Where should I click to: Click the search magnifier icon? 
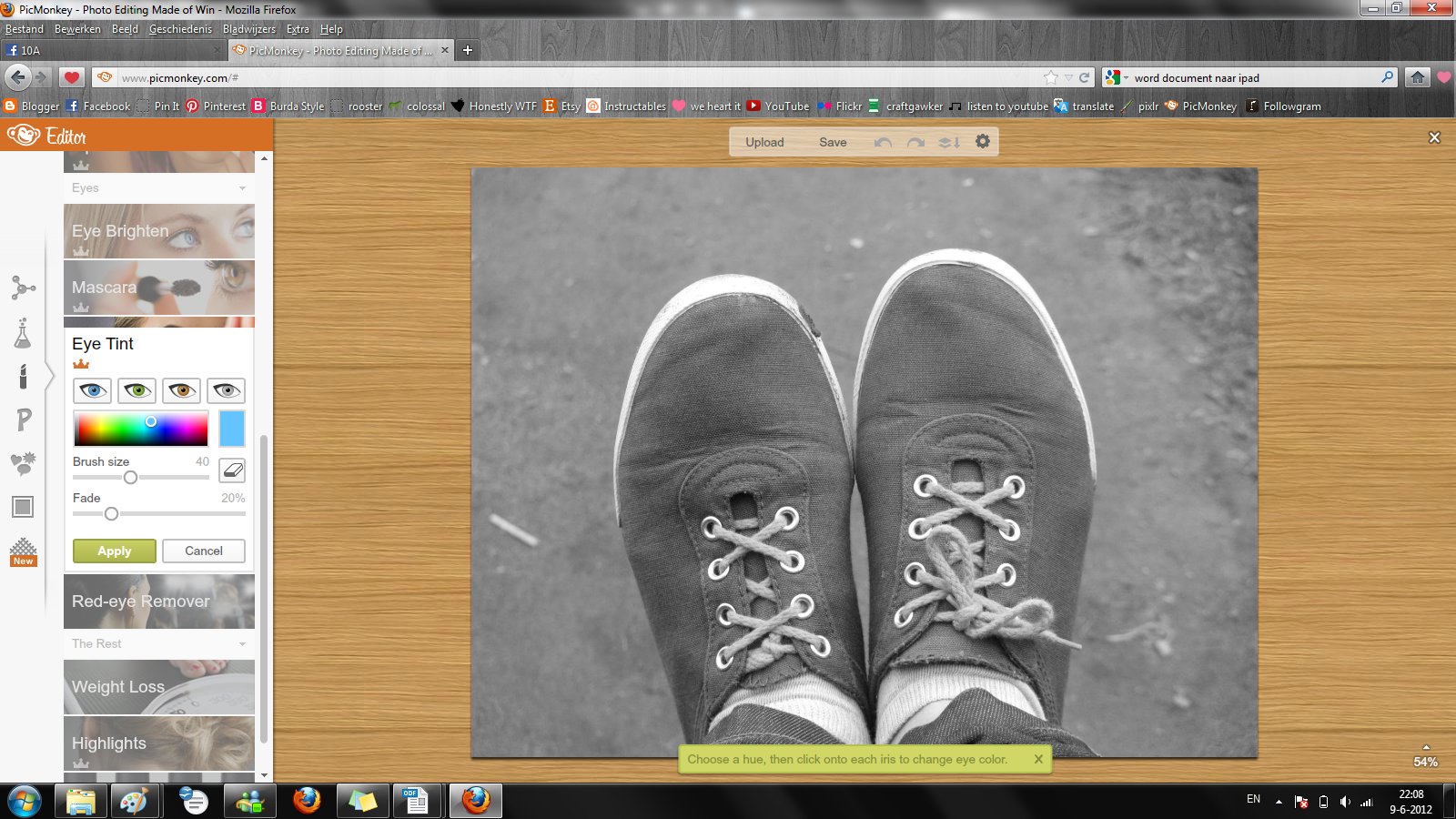click(x=1387, y=77)
